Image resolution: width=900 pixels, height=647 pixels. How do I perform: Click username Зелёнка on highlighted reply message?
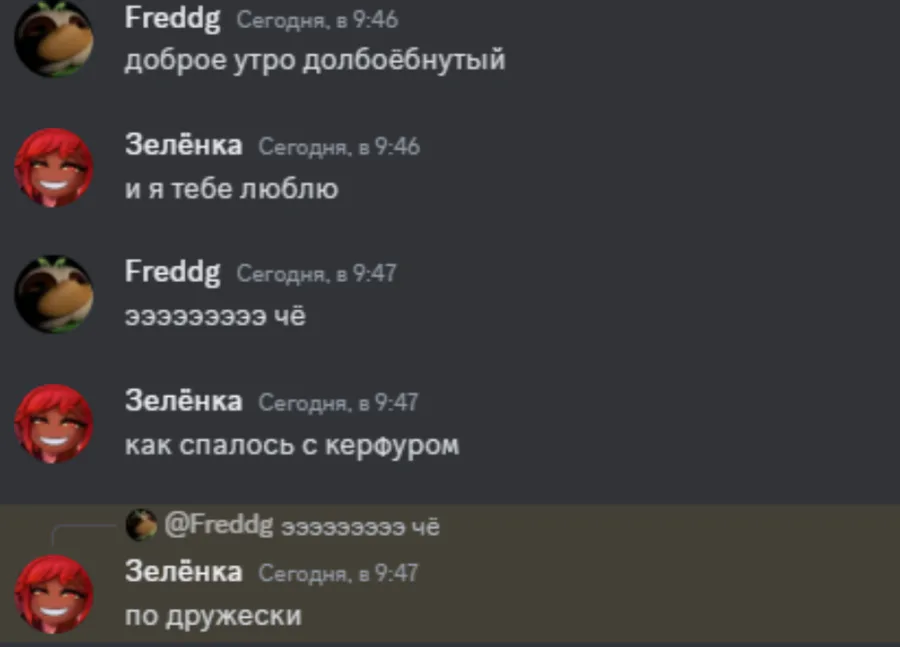point(184,571)
